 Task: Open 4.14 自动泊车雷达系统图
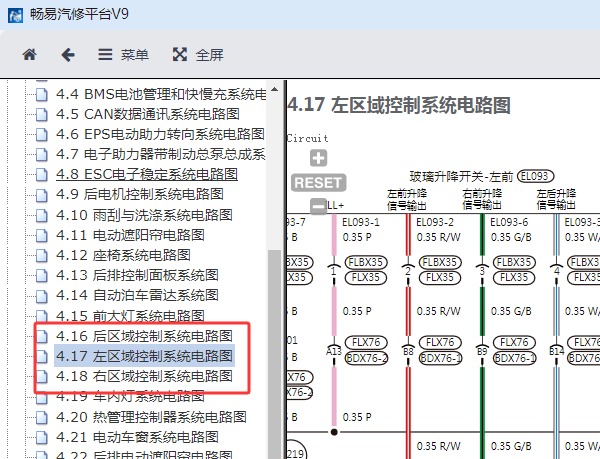tap(137, 295)
